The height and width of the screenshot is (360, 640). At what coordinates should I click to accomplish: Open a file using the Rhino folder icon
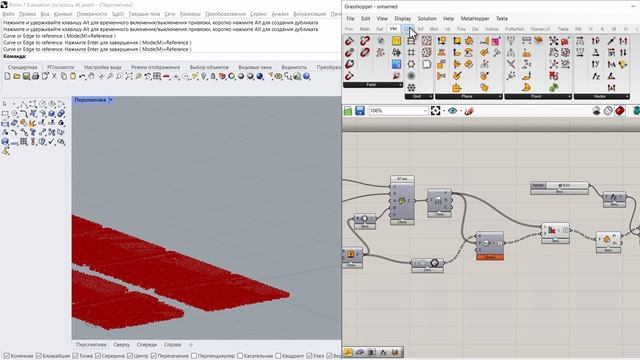tap(17, 76)
